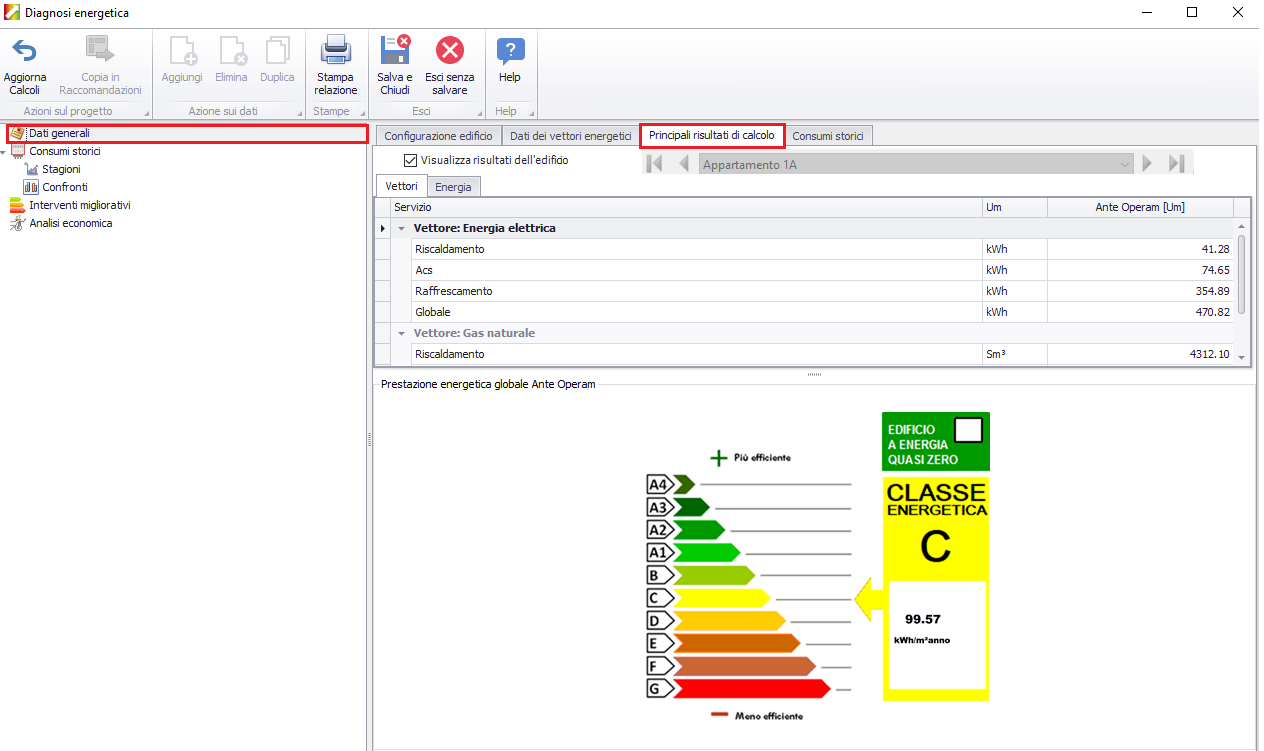This screenshot has width=1264, height=751.
Task: Switch to the Energia sub-tab
Action: 453,187
